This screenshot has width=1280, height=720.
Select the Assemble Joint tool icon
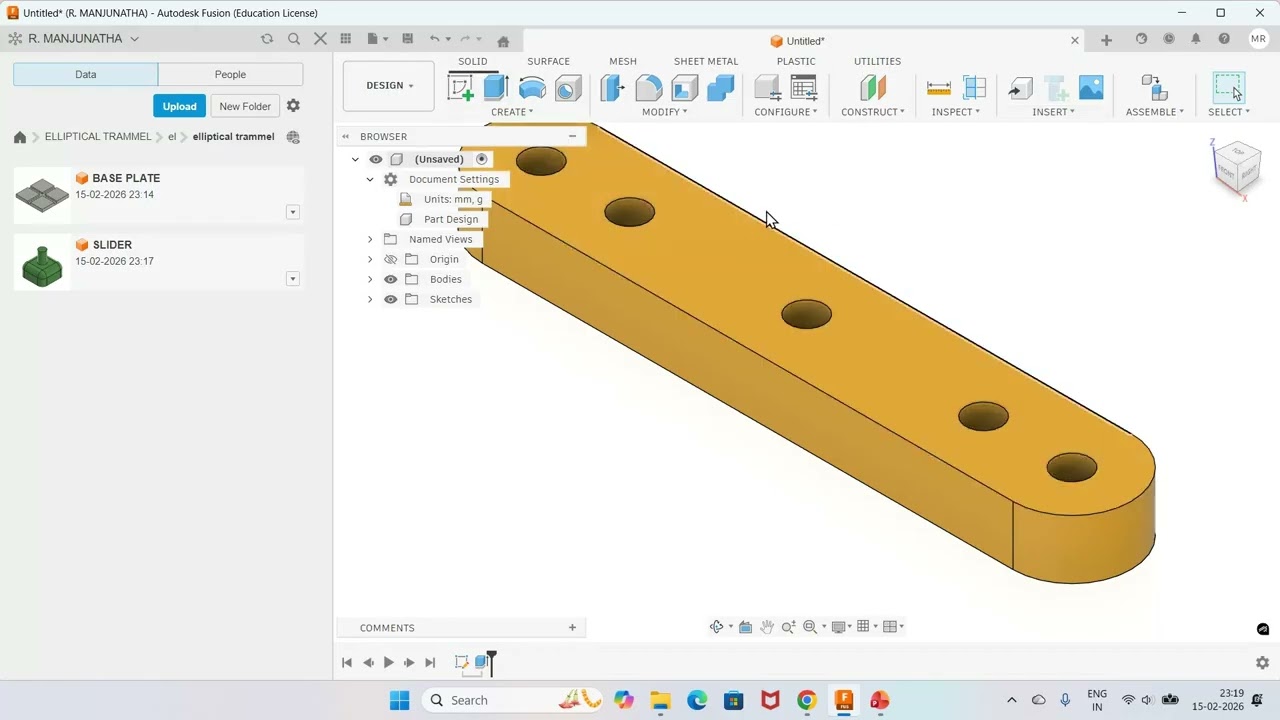click(x=1154, y=88)
